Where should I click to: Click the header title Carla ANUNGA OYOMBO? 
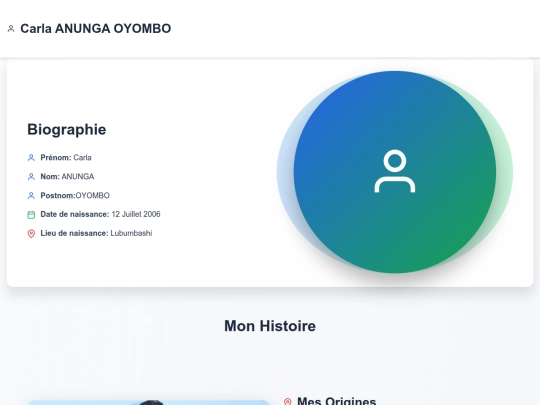pos(96,29)
